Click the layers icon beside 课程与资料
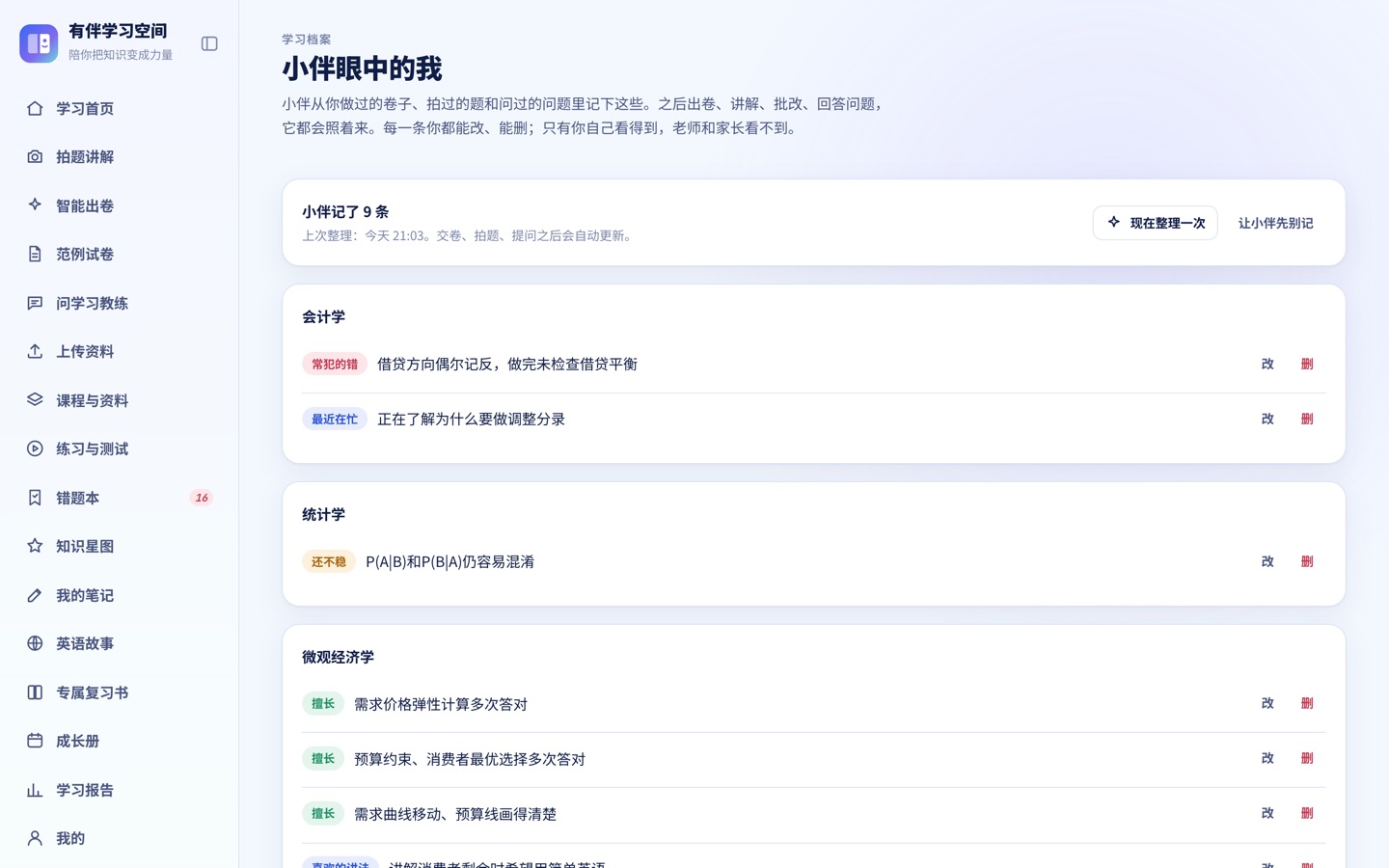The width and height of the screenshot is (1389, 868). click(35, 400)
